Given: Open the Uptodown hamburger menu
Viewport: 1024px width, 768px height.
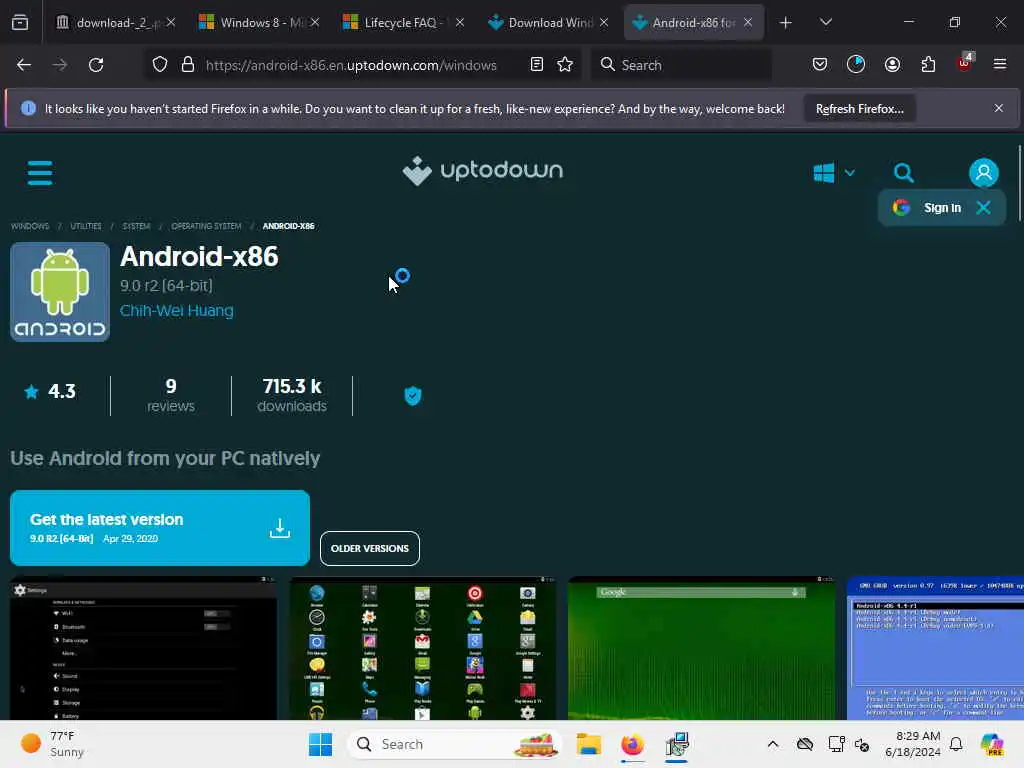Looking at the screenshot, I should pyautogui.click(x=40, y=173).
